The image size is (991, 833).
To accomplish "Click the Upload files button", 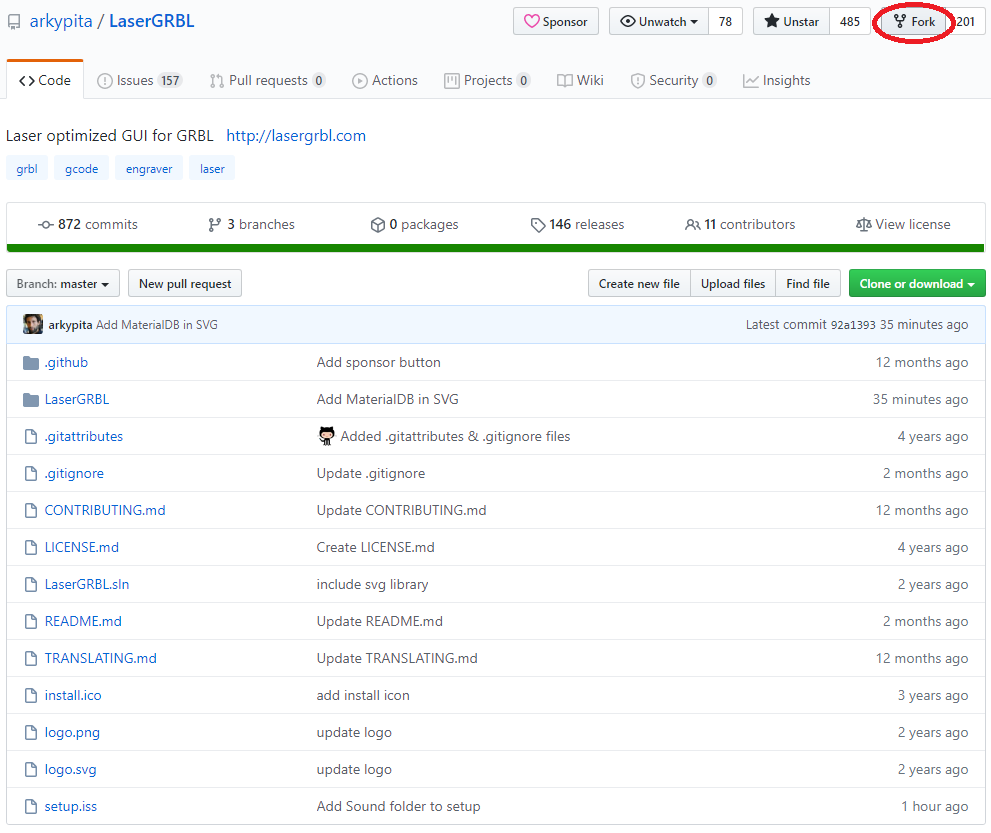I will click(x=733, y=284).
